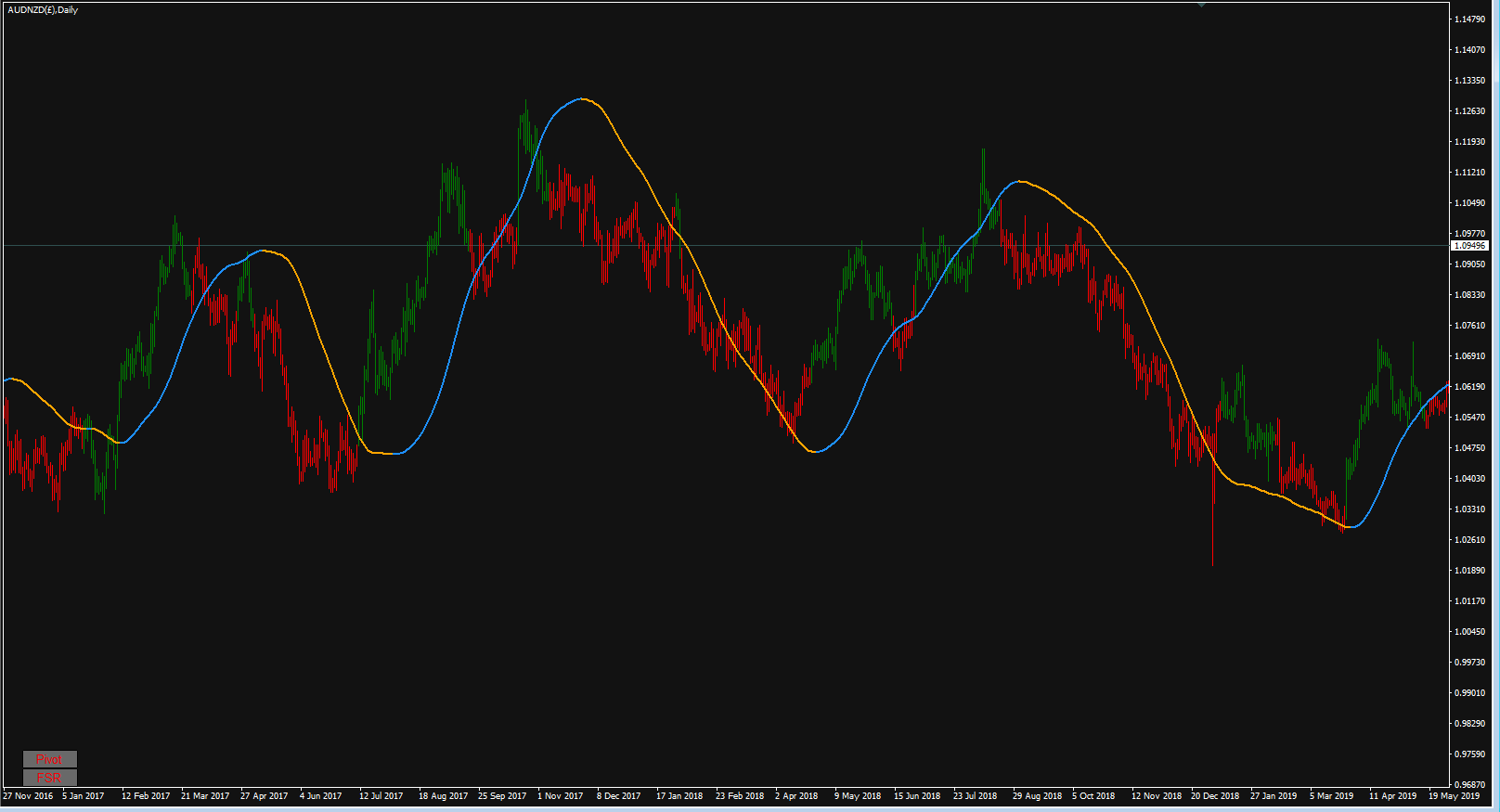Image resolution: width=1500 pixels, height=812 pixels.
Task: Click the 1.02610 price axis label
Action: 1470,540
